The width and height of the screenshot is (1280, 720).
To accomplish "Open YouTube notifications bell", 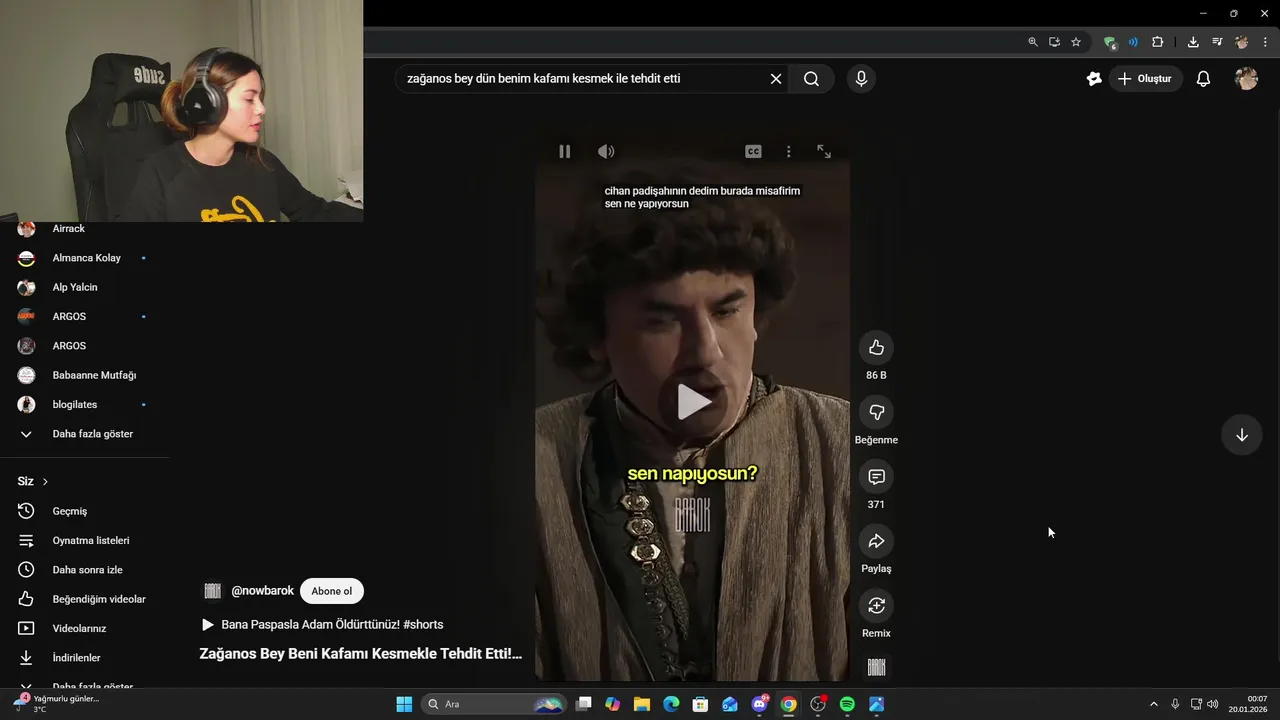I will pos(1203,79).
